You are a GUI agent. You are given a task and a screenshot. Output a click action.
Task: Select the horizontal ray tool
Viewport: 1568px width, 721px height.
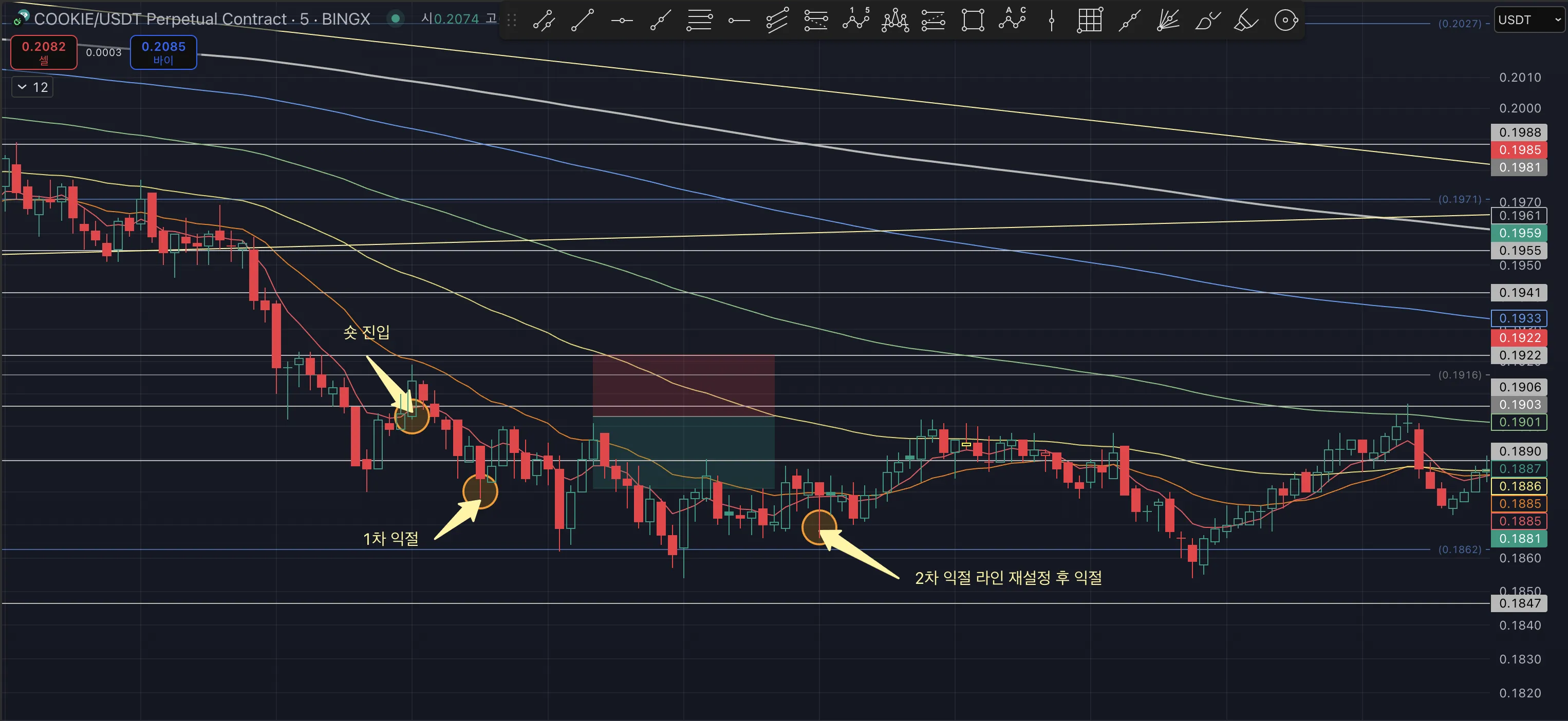(x=738, y=20)
